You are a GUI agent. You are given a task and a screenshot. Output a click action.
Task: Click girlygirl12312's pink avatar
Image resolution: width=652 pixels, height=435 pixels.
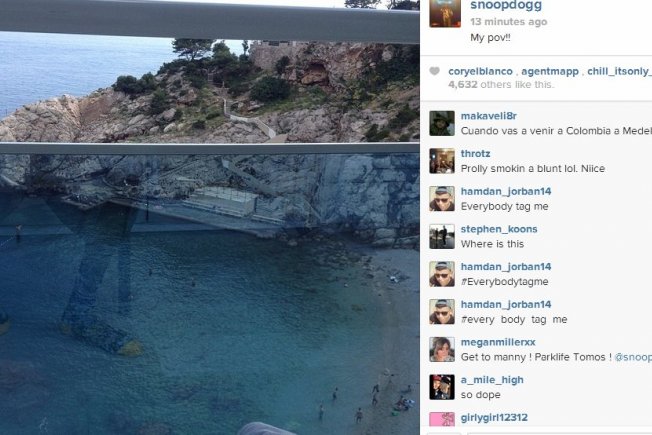point(442,419)
